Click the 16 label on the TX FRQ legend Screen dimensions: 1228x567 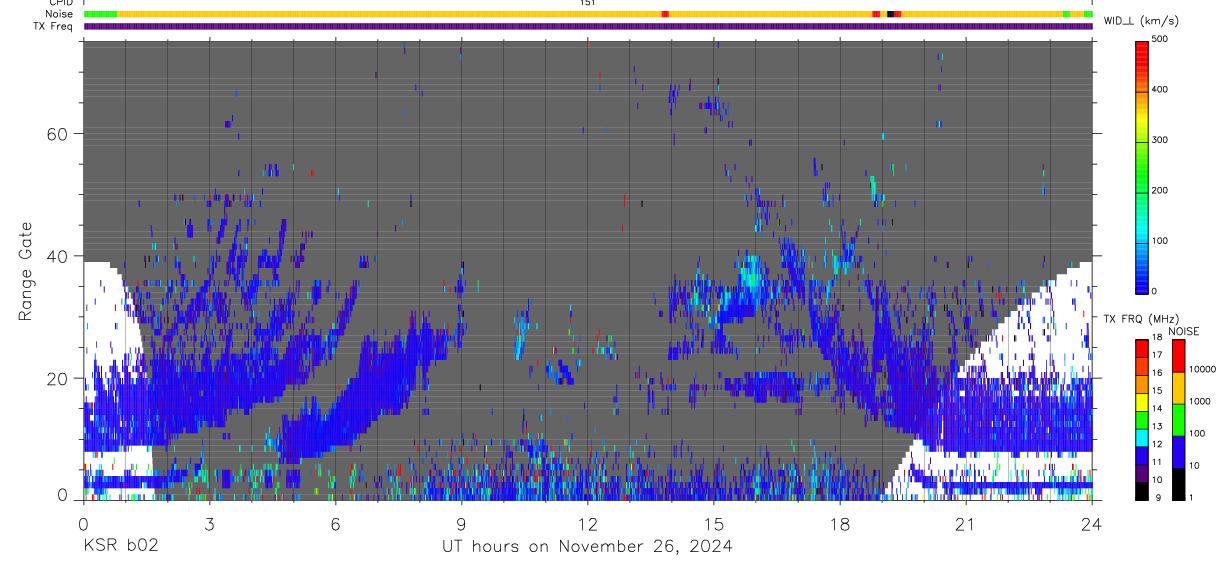click(x=1156, y=373)
